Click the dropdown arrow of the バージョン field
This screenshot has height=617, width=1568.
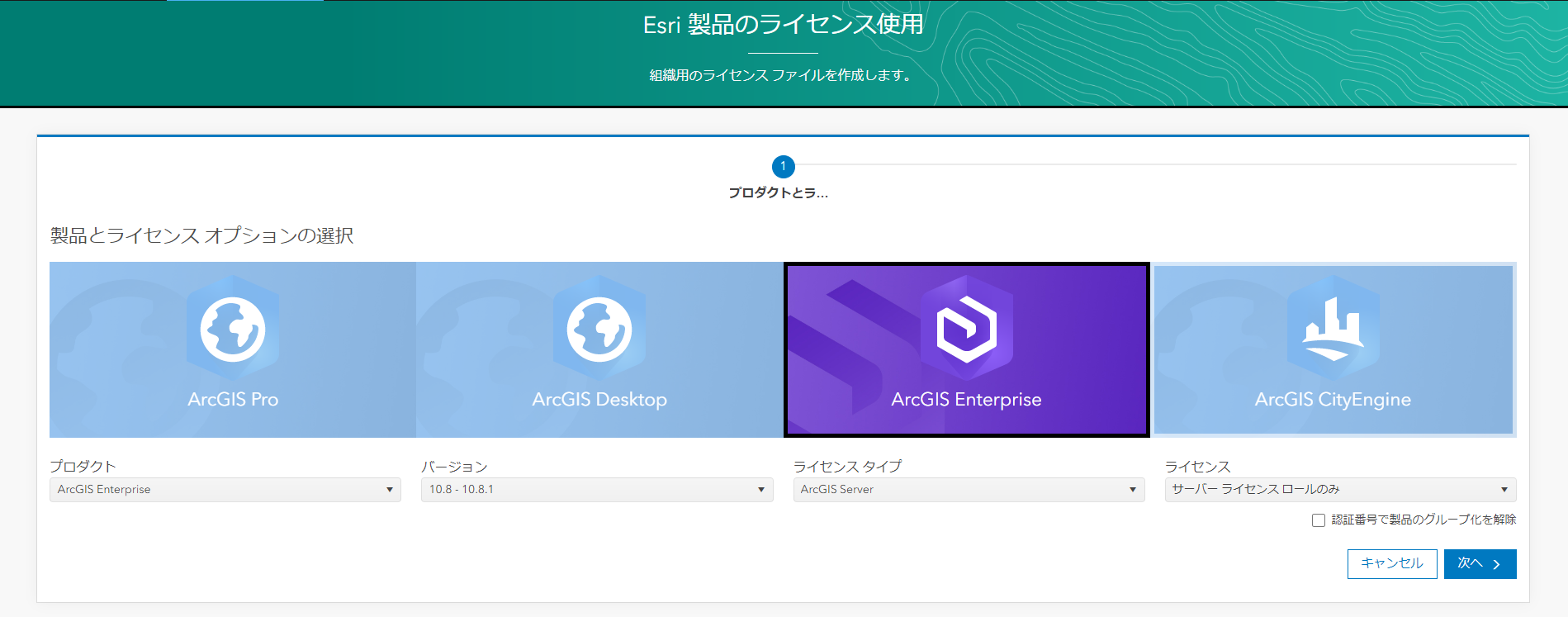(x=761, y=490)
